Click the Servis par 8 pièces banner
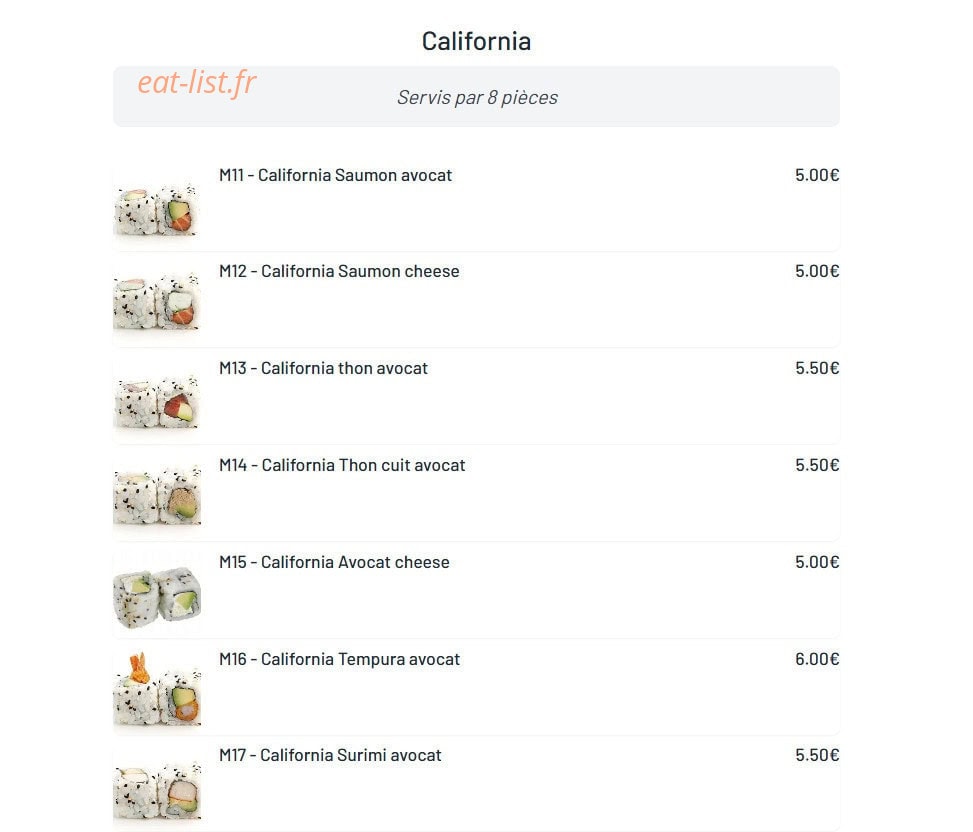The height and width of the screenshot is (832, 973). coord(476,97)
